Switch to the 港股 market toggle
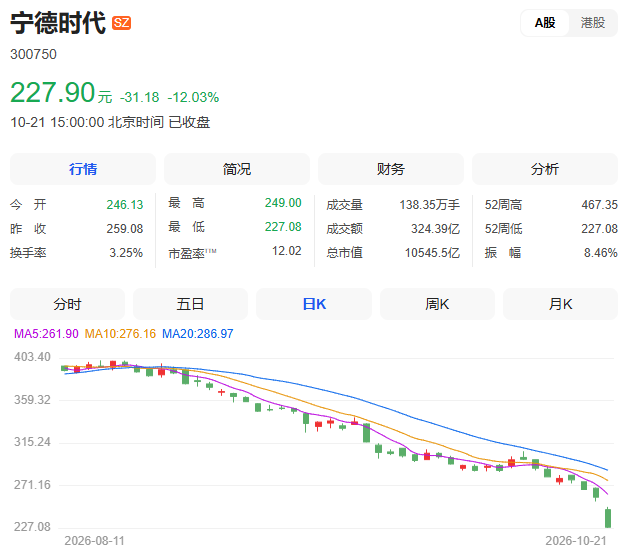This screenshot has height=551, width=626. (593, 23)
